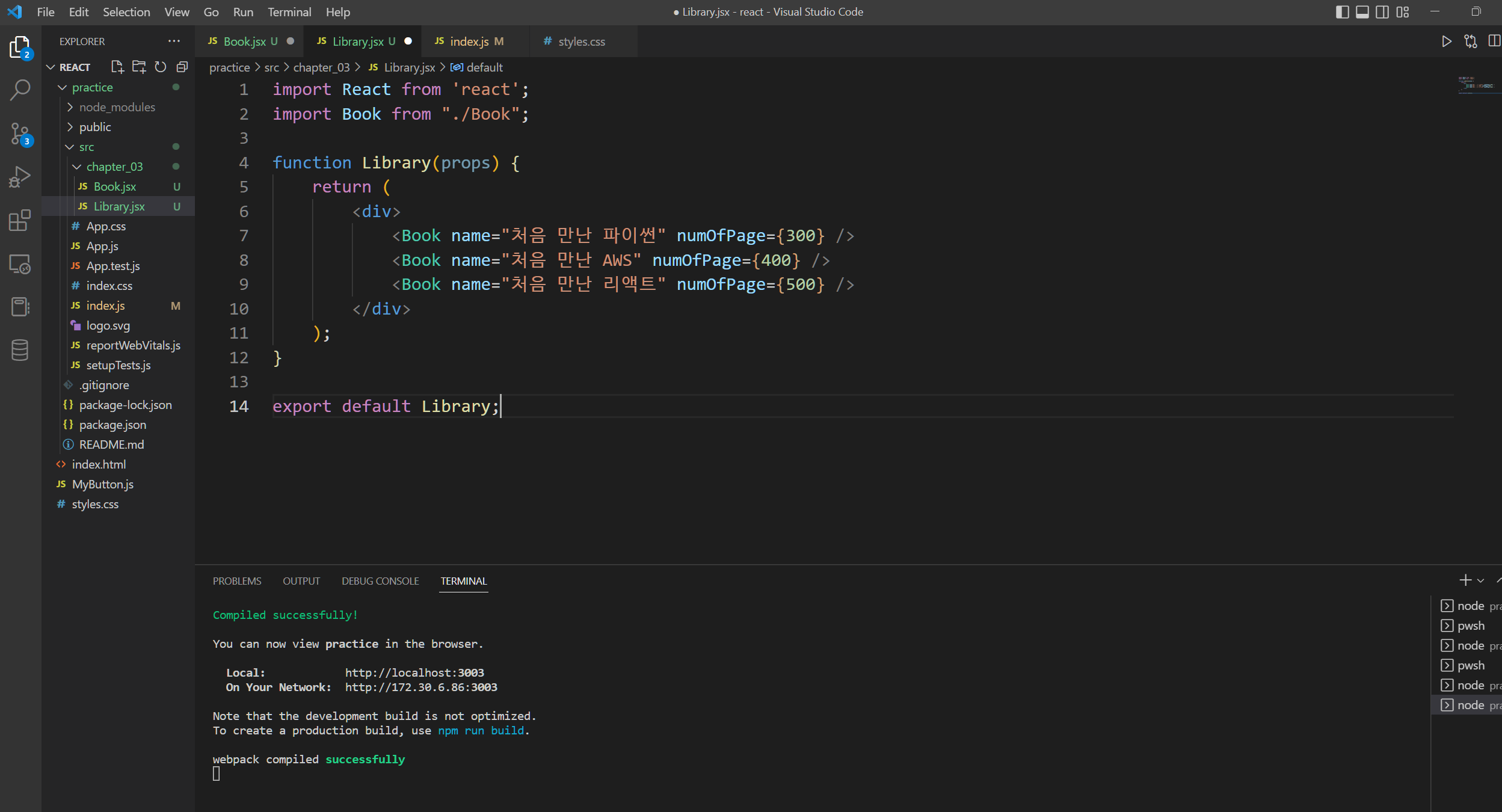Screen dimensions: 1502x812
Task: Open the OUTPUT panel tab
Action: click(x=301, y=581)
